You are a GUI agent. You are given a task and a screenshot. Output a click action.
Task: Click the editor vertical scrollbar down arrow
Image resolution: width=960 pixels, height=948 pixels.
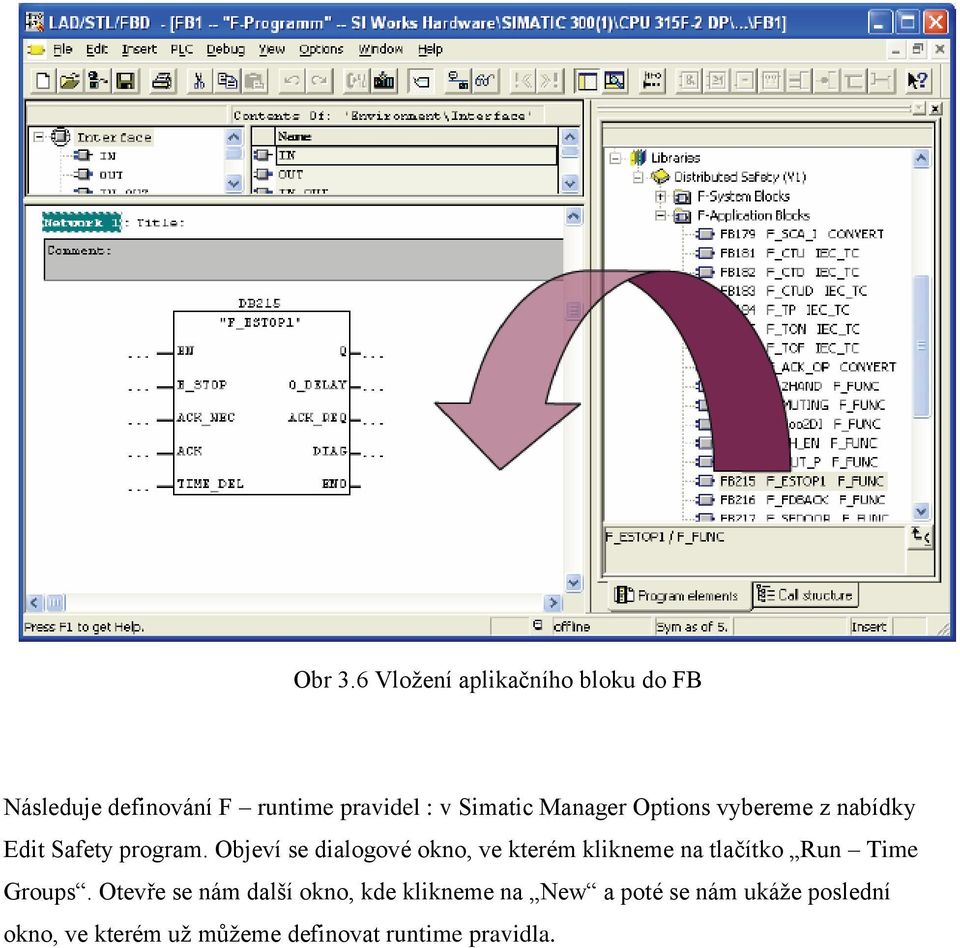click(x=574, y=582)
